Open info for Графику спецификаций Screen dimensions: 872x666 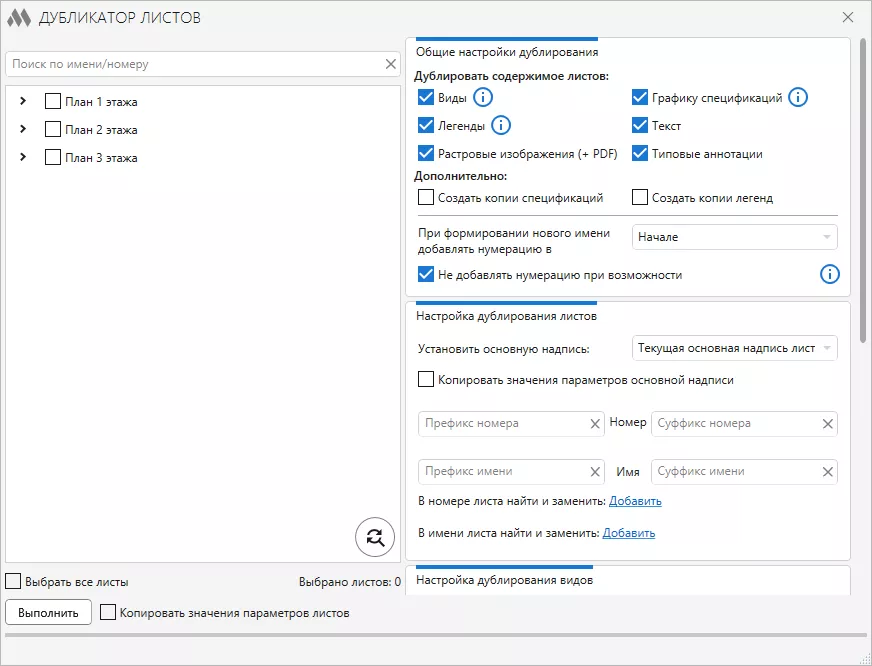click(x=797, y=97)
